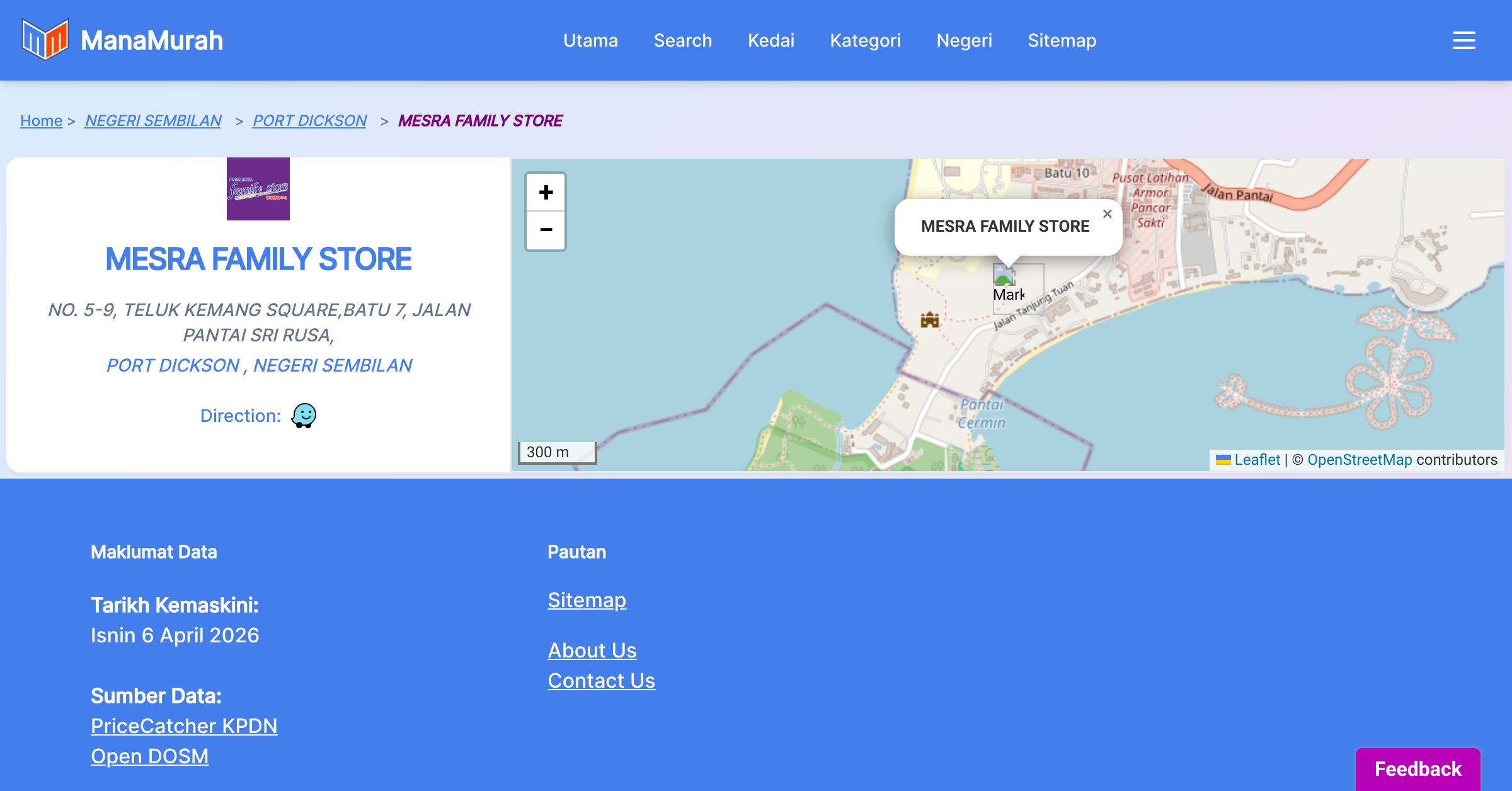Viewport: 1512px width, 791px height.
Task: Open the Search menu item
Action: click(x=682, y=40)
